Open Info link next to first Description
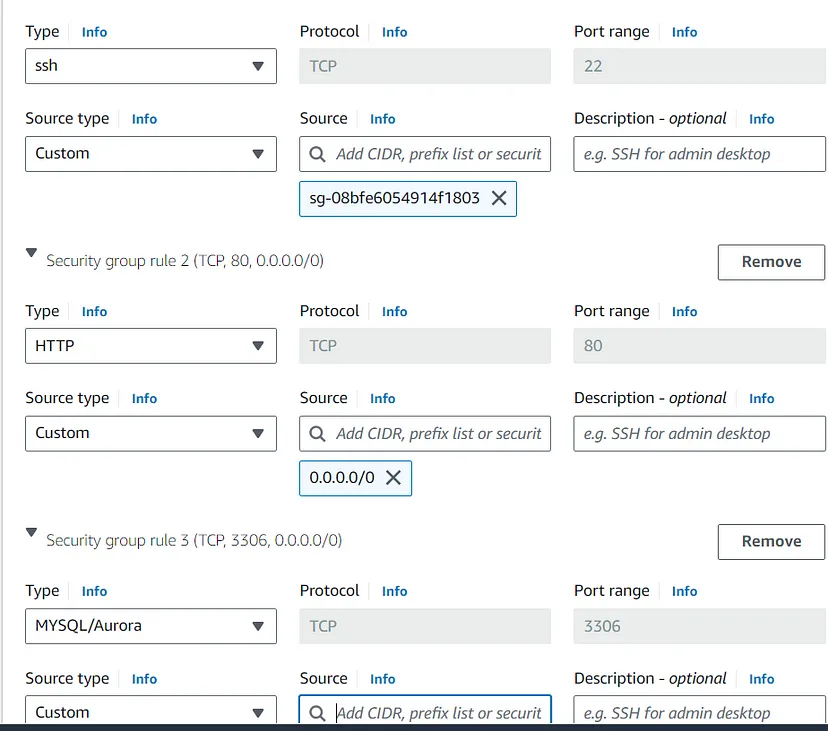Viewport: 828px width, 731px height. (761, 119)
